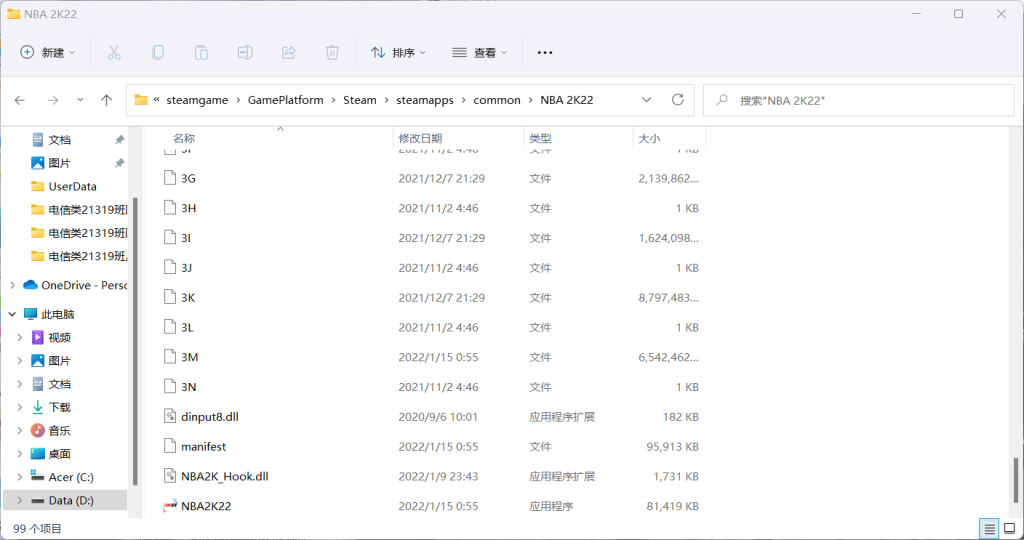1024x540 pixels.
Task: Click the Share icon in toolbar
Action: [x=289, y=53]
